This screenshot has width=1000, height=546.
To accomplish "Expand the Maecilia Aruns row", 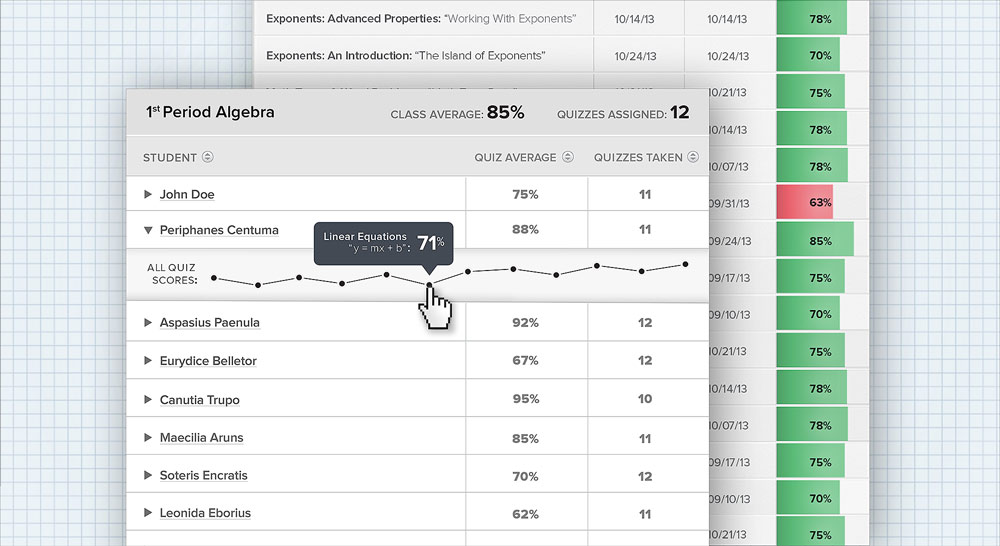I will point(148,438).
